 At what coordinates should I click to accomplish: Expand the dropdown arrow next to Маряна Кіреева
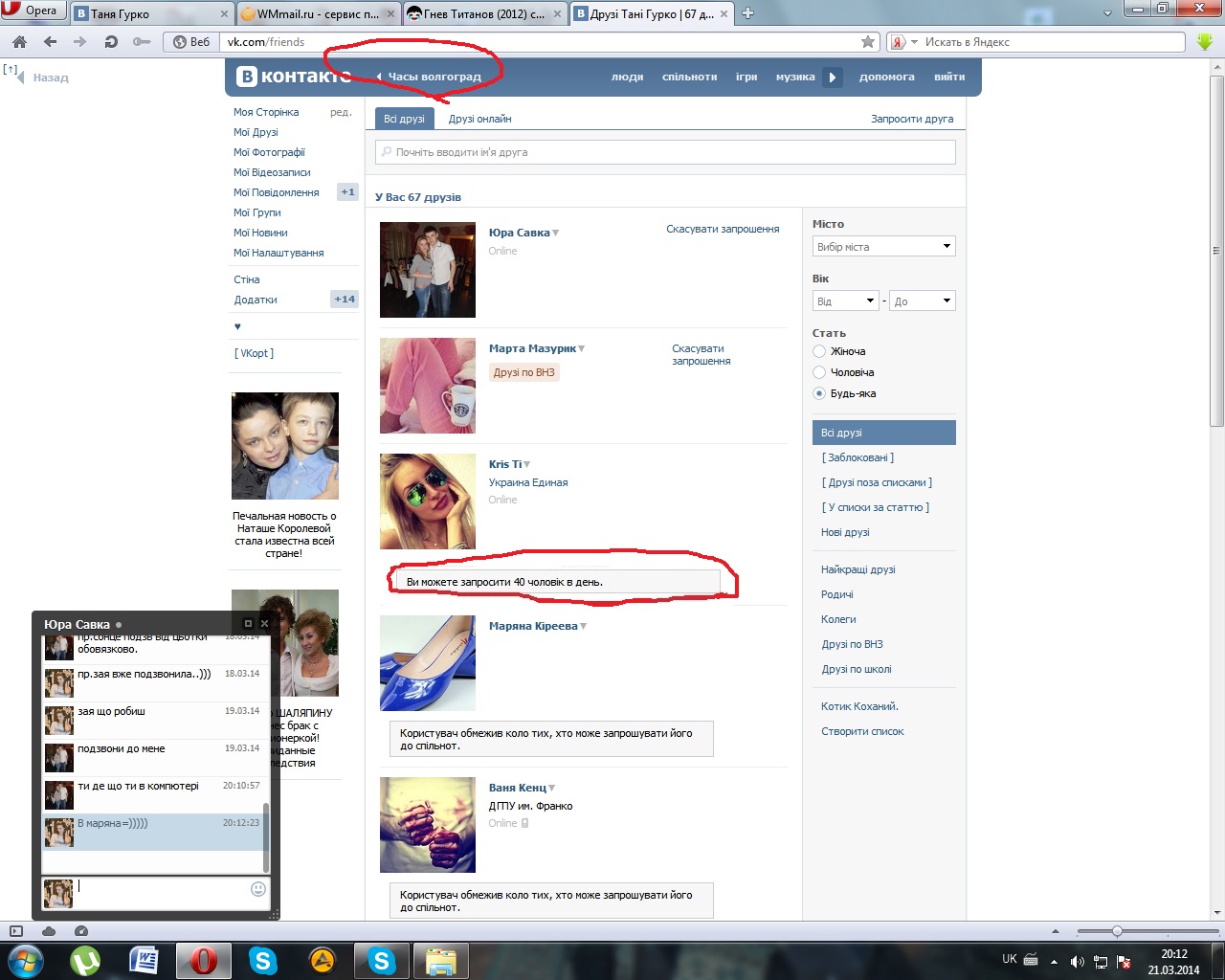[x=584, y=627]
